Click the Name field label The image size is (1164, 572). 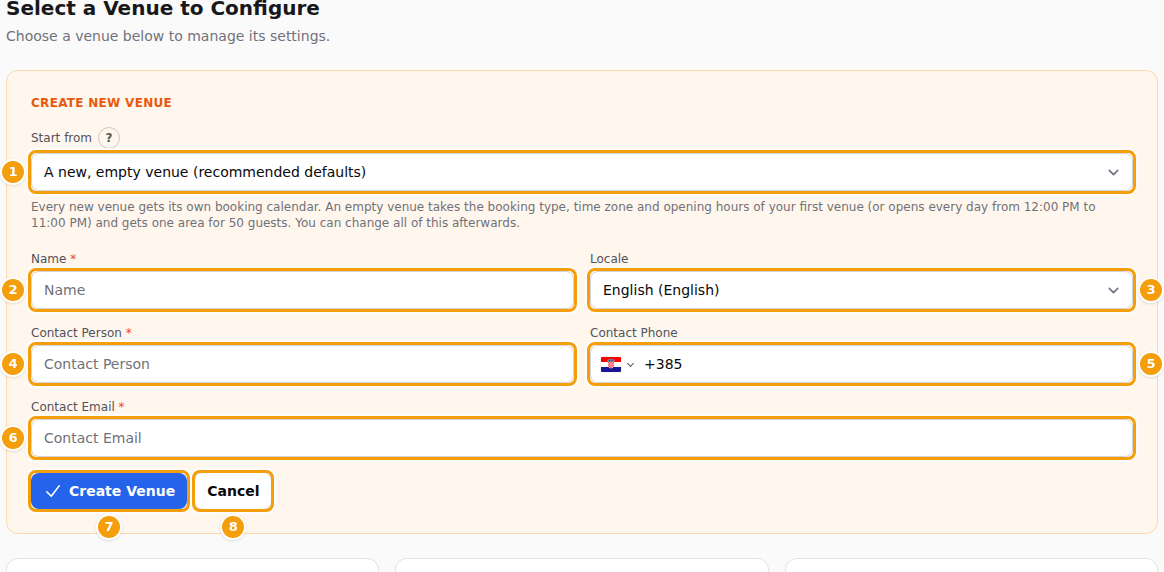click(x=49, y=259)
